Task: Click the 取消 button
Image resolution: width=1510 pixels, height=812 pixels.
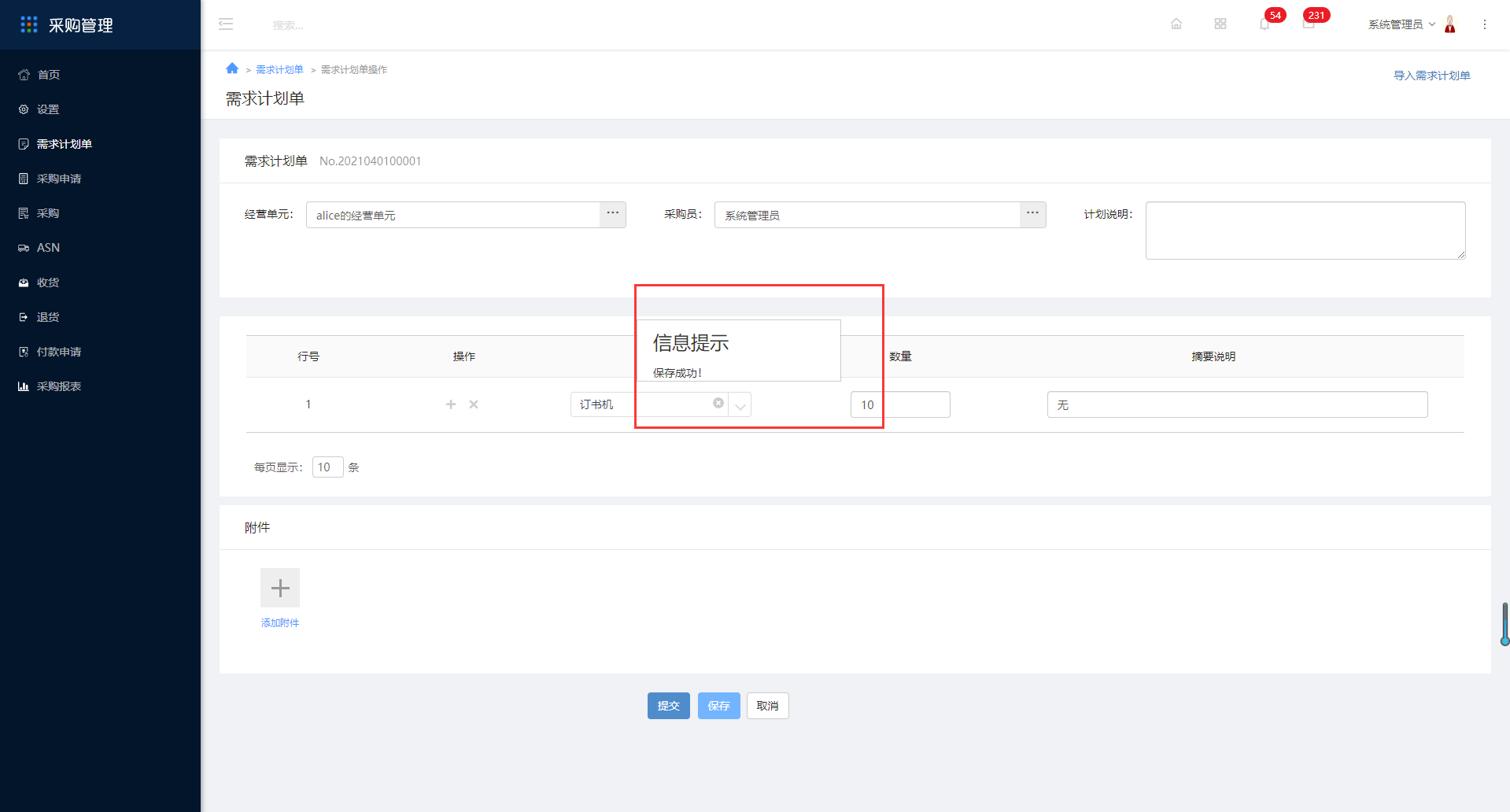Action: [x=768, y=706]
